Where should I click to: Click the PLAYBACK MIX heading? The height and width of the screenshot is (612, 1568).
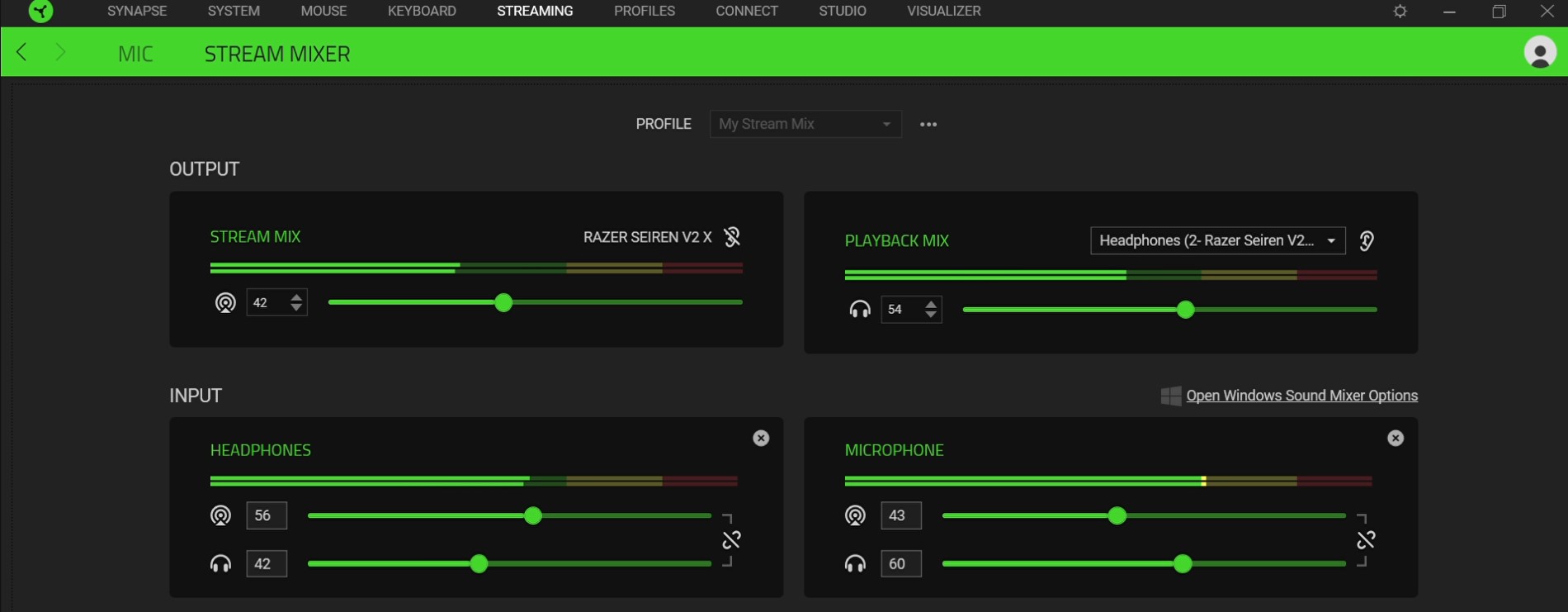[x=896, y=241]
